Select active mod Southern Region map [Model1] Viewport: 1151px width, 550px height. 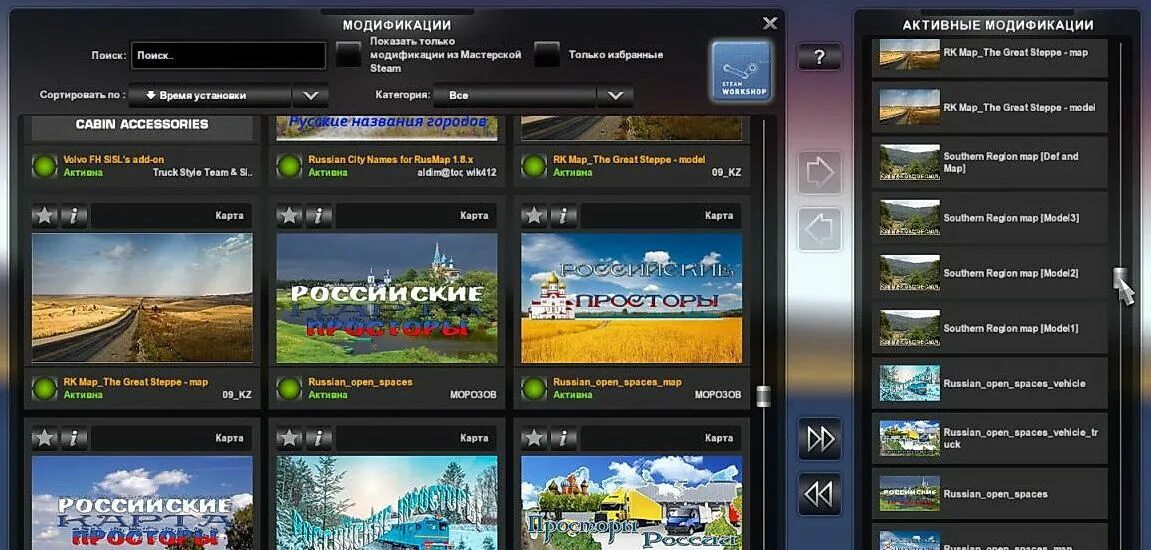(x=990, y=328)
